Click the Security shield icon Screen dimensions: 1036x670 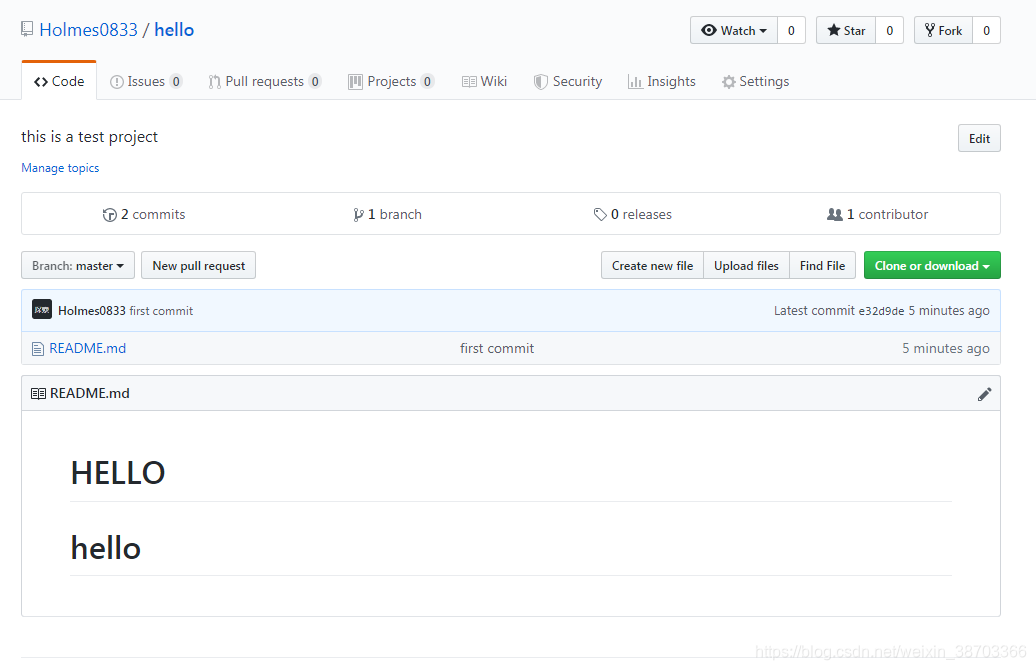click(540, 82)
